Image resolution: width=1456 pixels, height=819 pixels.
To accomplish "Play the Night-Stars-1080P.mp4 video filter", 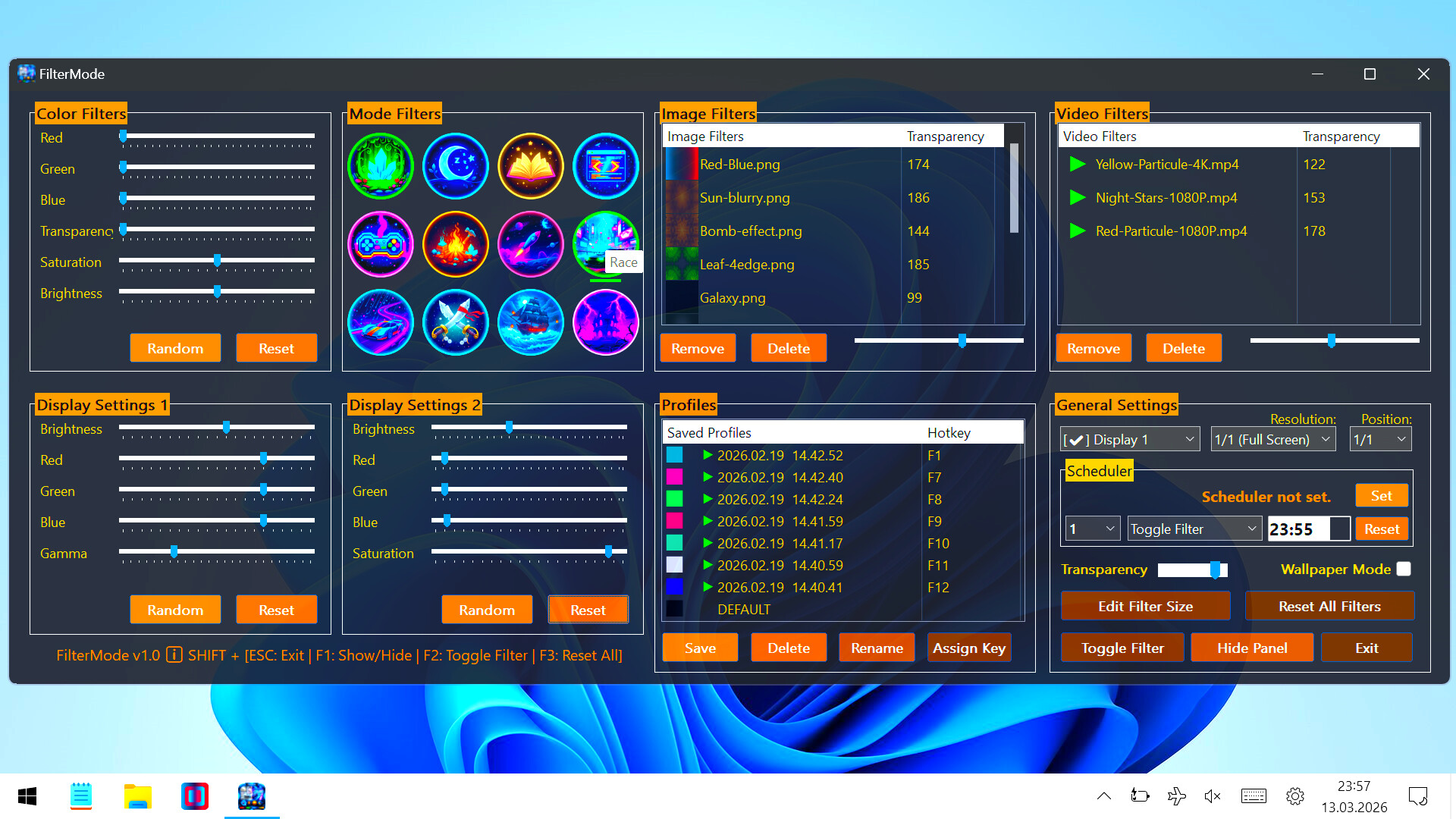I will pyautogui.click(x=1078, y=197).
